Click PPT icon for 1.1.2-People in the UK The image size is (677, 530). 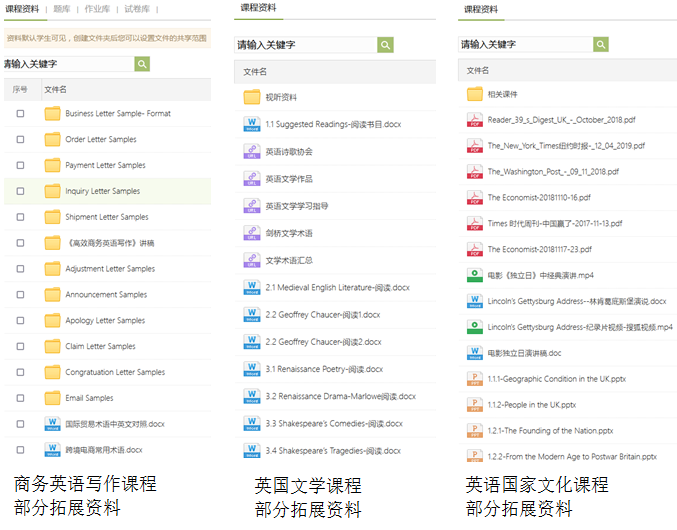point(475,405)
